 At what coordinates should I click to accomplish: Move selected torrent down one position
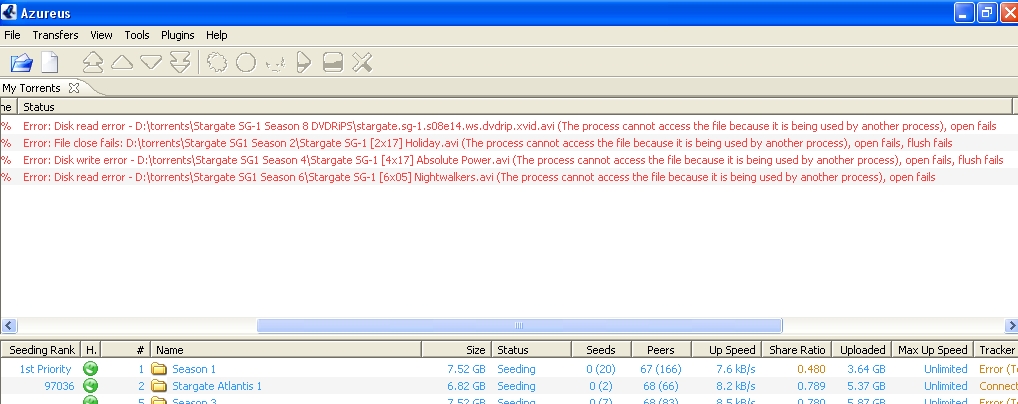pos(151,62)
